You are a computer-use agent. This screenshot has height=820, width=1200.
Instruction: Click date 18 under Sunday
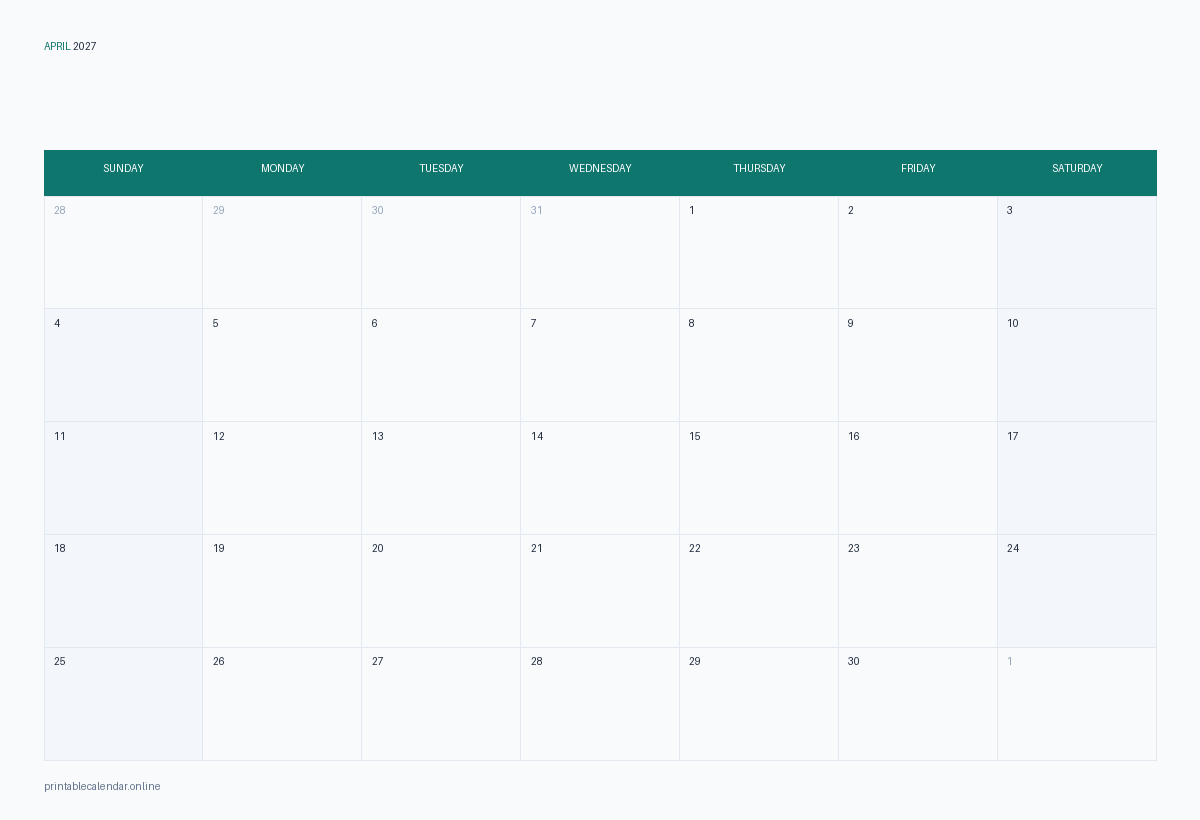tap(60, 549)
